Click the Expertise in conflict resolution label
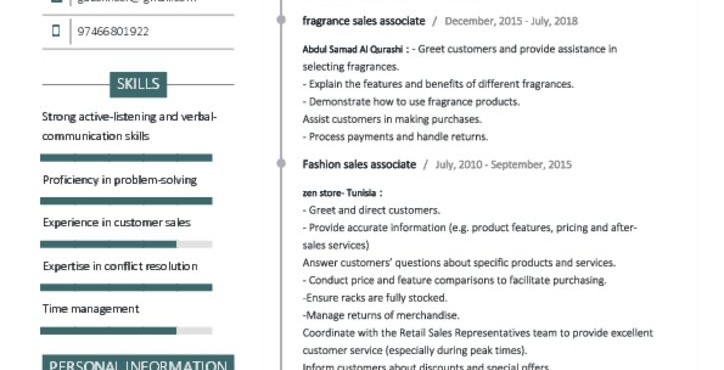Viewport: 724px width, 370px height. click(x=120, y=266)
